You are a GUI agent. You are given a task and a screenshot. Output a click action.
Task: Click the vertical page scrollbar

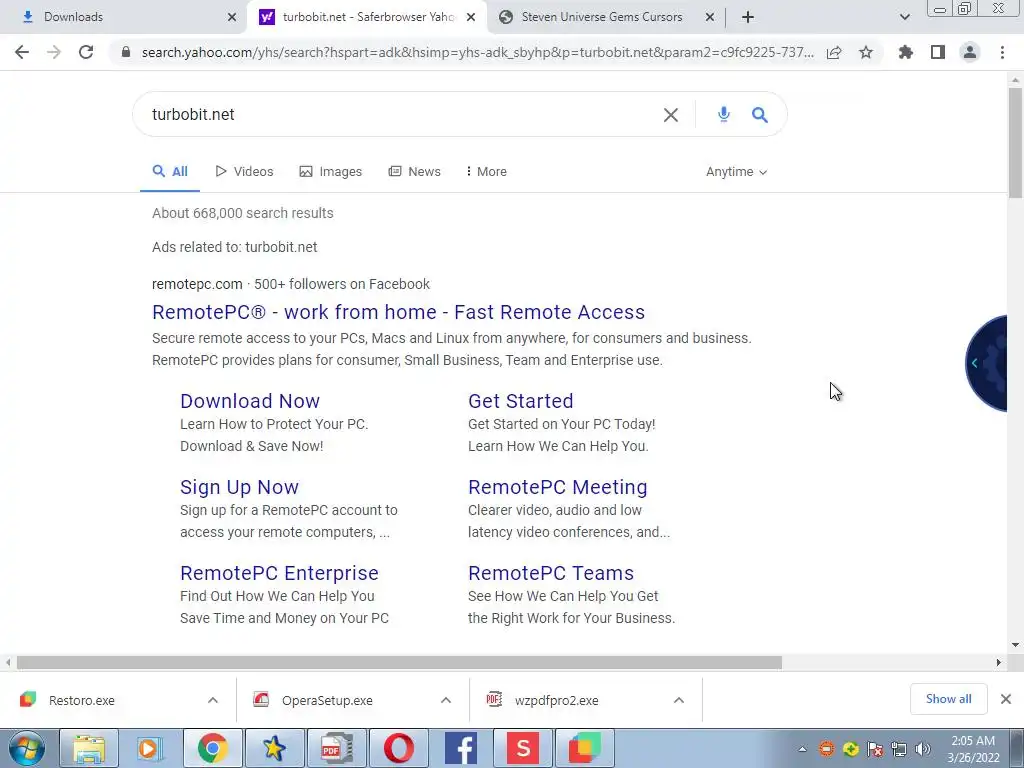click(1015, 143)
